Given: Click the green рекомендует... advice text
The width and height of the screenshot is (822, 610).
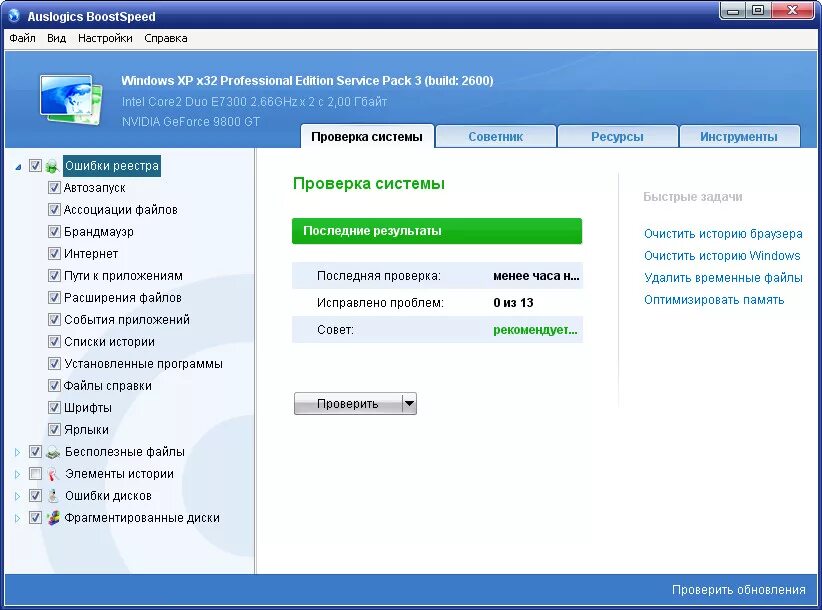Looking at the screenshot, I should point(535,330).
